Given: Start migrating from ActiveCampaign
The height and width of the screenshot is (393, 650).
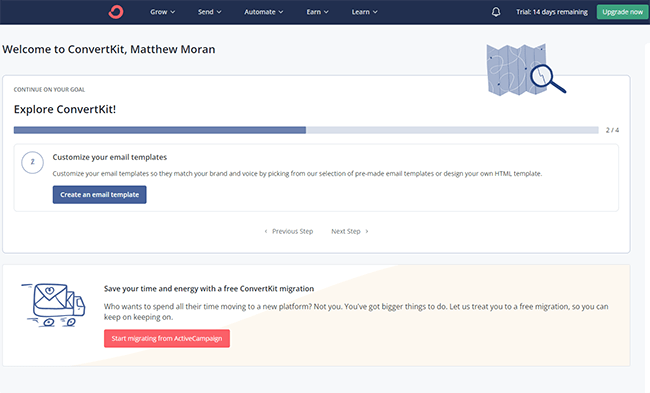Looking at the screenshot, I should (x=167, y=338).
